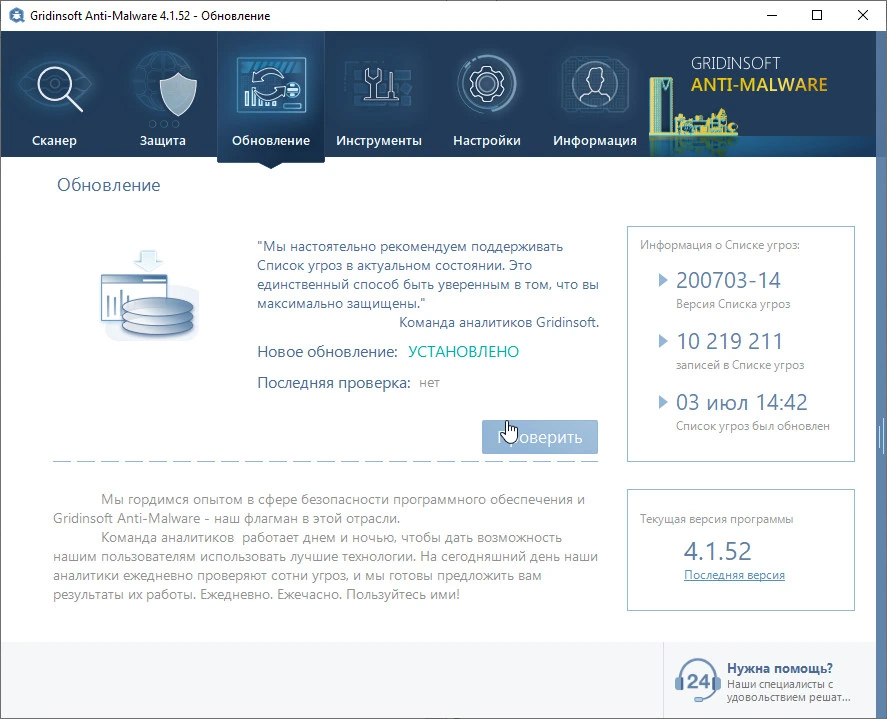Viewport: 887px width, 719px height.
Task: Click the записей в Списке угроз caption
Action: [x=740, y=365]
